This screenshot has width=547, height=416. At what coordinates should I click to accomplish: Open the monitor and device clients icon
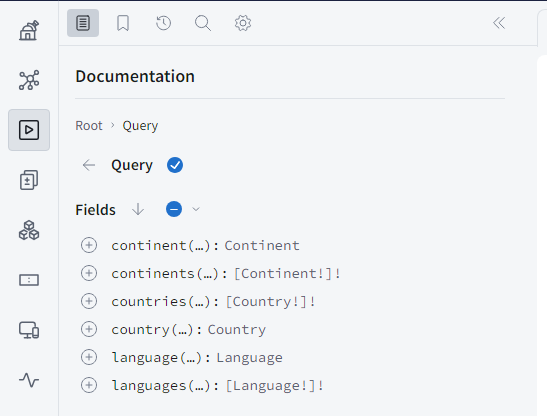29,330
